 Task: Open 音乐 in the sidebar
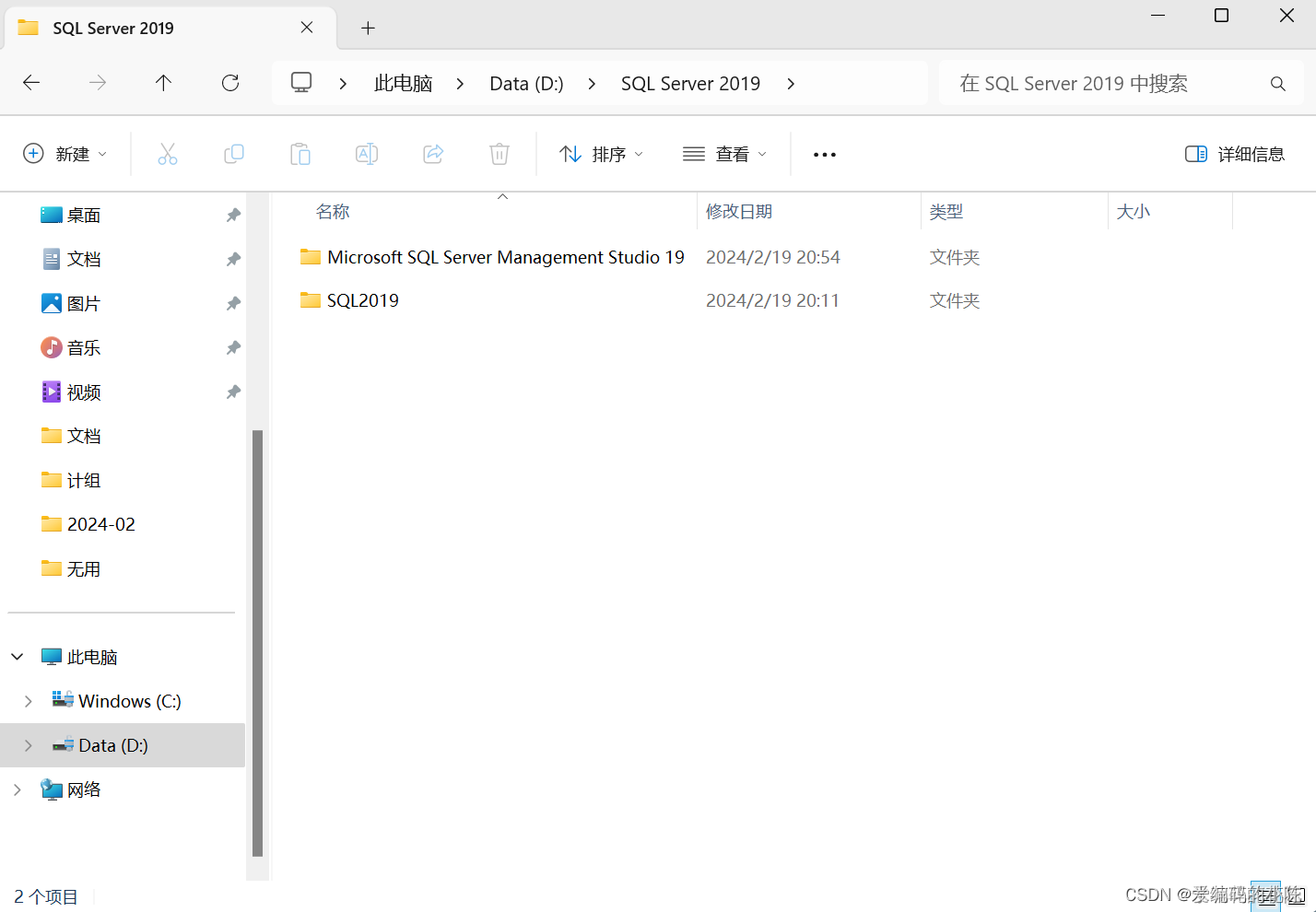[x=84, y=347]
